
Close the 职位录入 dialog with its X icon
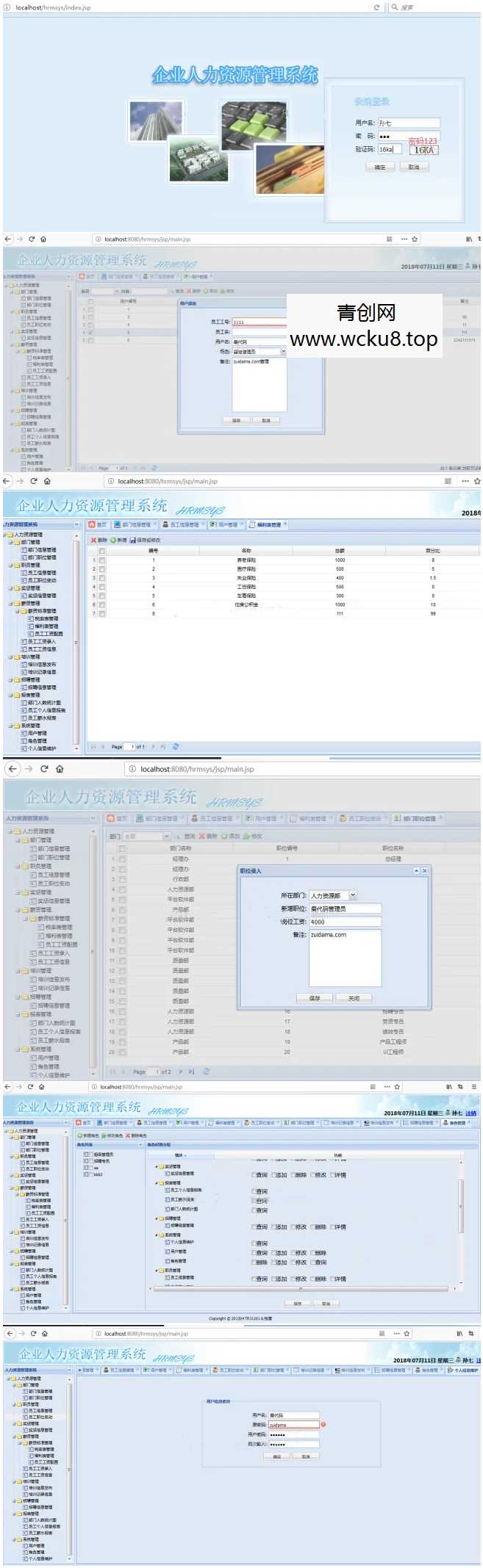click(x=424, y=870)
